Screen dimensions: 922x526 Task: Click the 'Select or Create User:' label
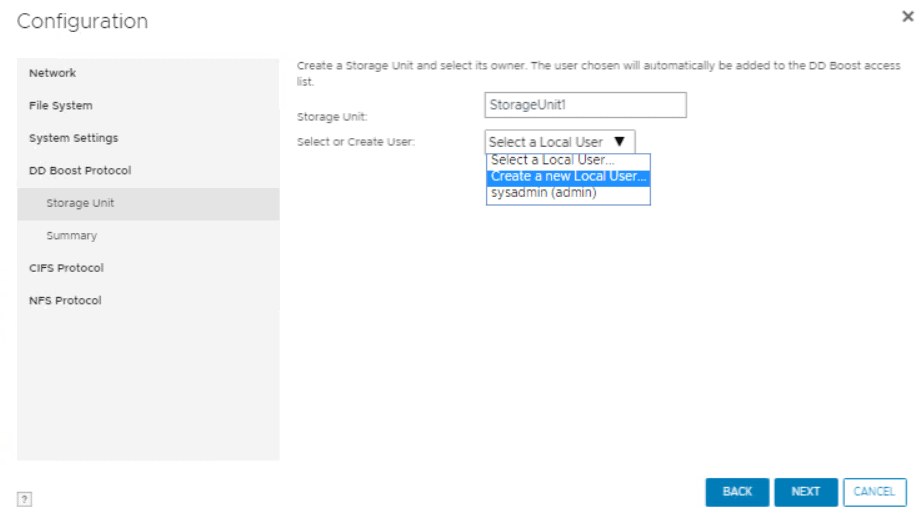355,142
